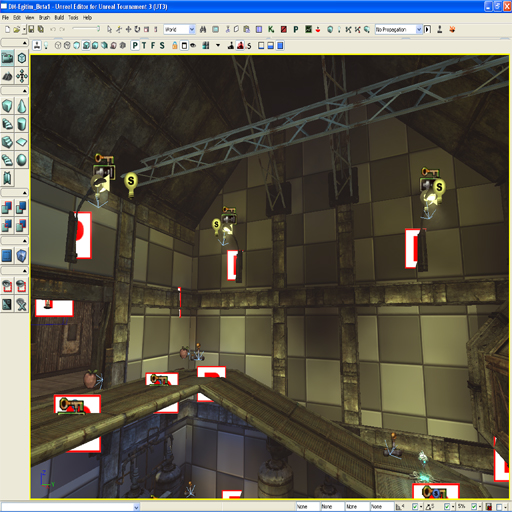Screen dimensions: 512x512
Task: Open the viewport options dropdown arrow
Action: tap(218, 45)
